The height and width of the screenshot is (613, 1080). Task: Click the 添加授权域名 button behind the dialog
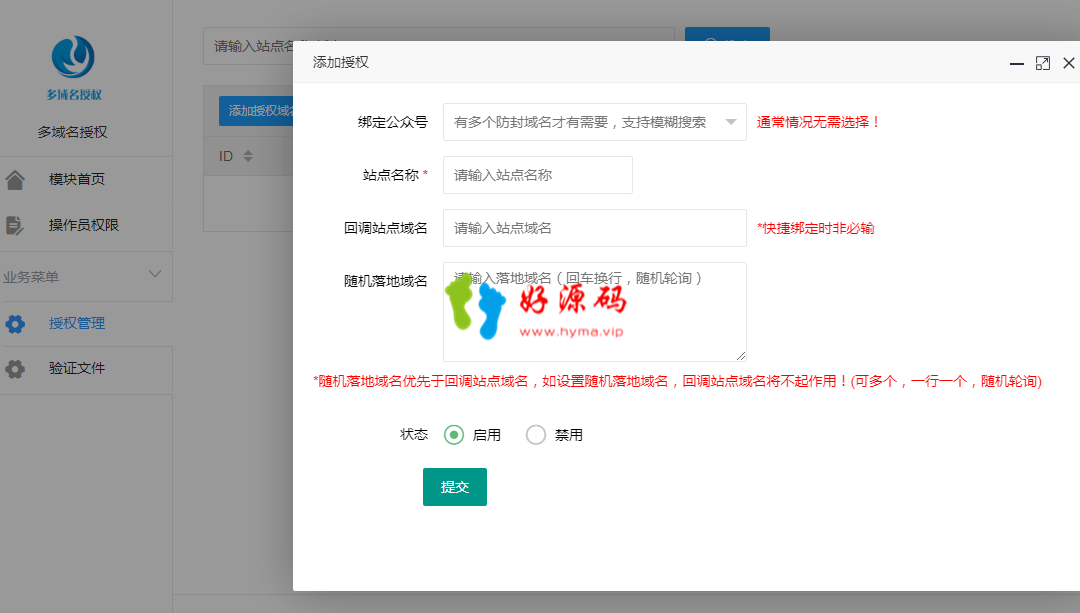coord(256,111)
